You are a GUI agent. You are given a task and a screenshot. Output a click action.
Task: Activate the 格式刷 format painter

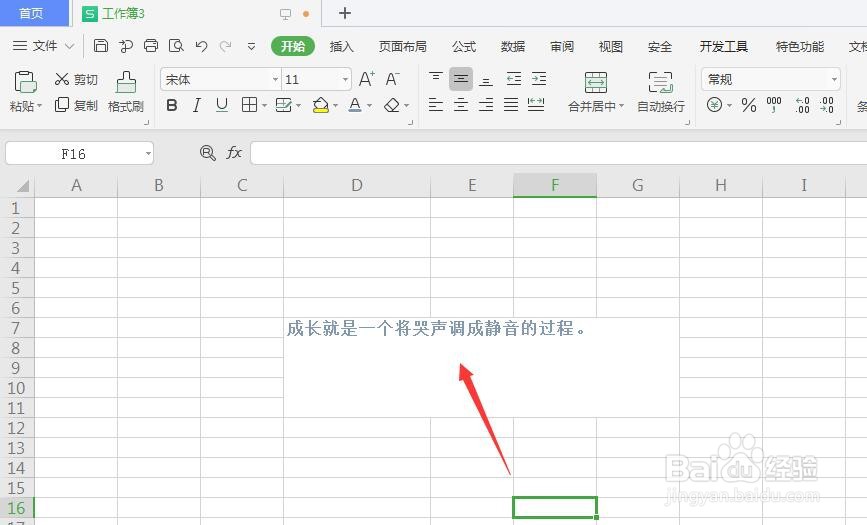pos(126,92)
